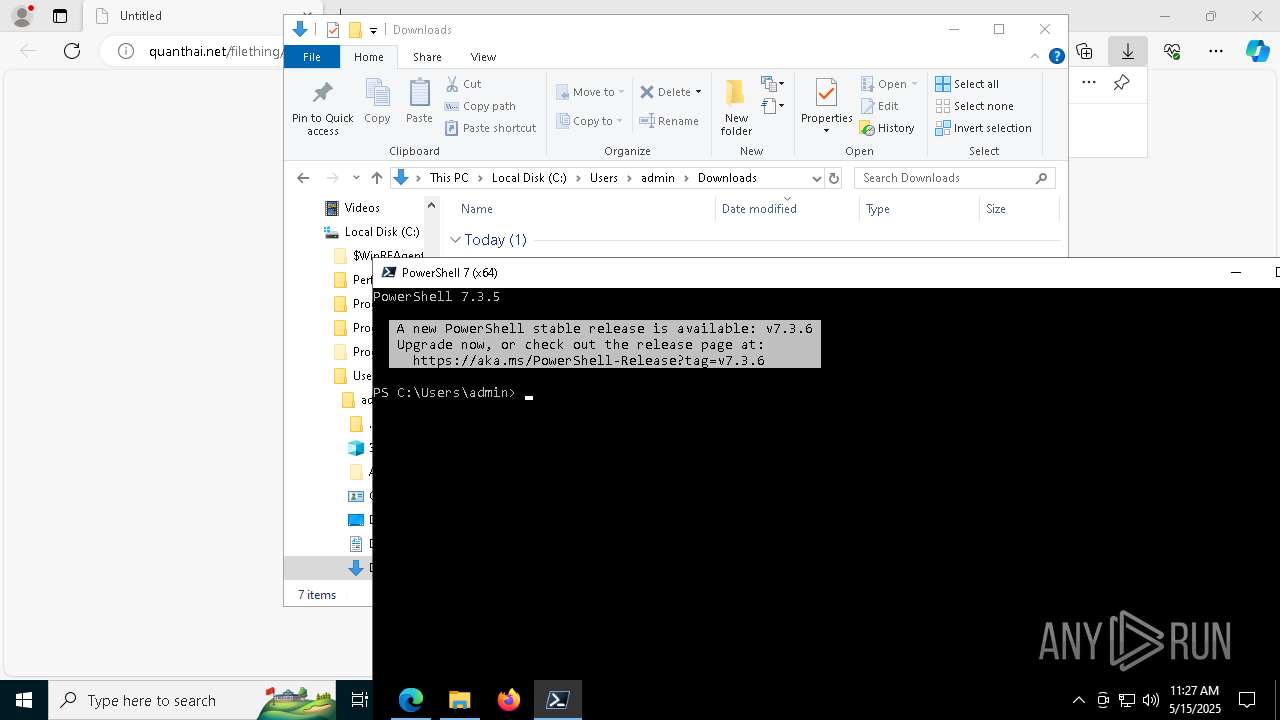Viewport: 1280px width, 720px height.
Task: Collapse the Explorer ribbon chevron
Action: click(1035, 56)
